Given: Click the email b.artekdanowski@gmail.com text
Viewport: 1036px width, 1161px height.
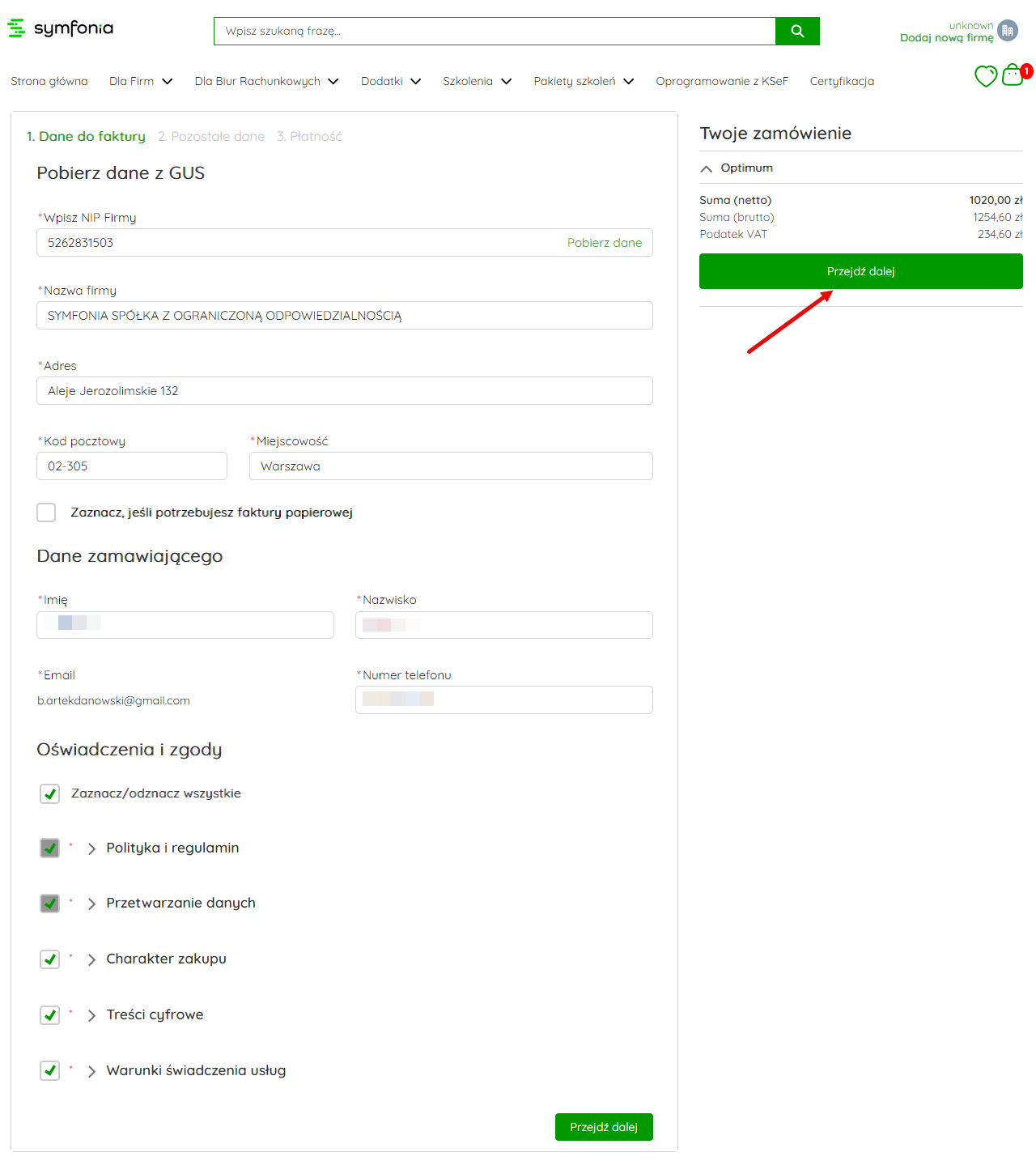Looking at the screenshot, I should (x=113, y=700).
